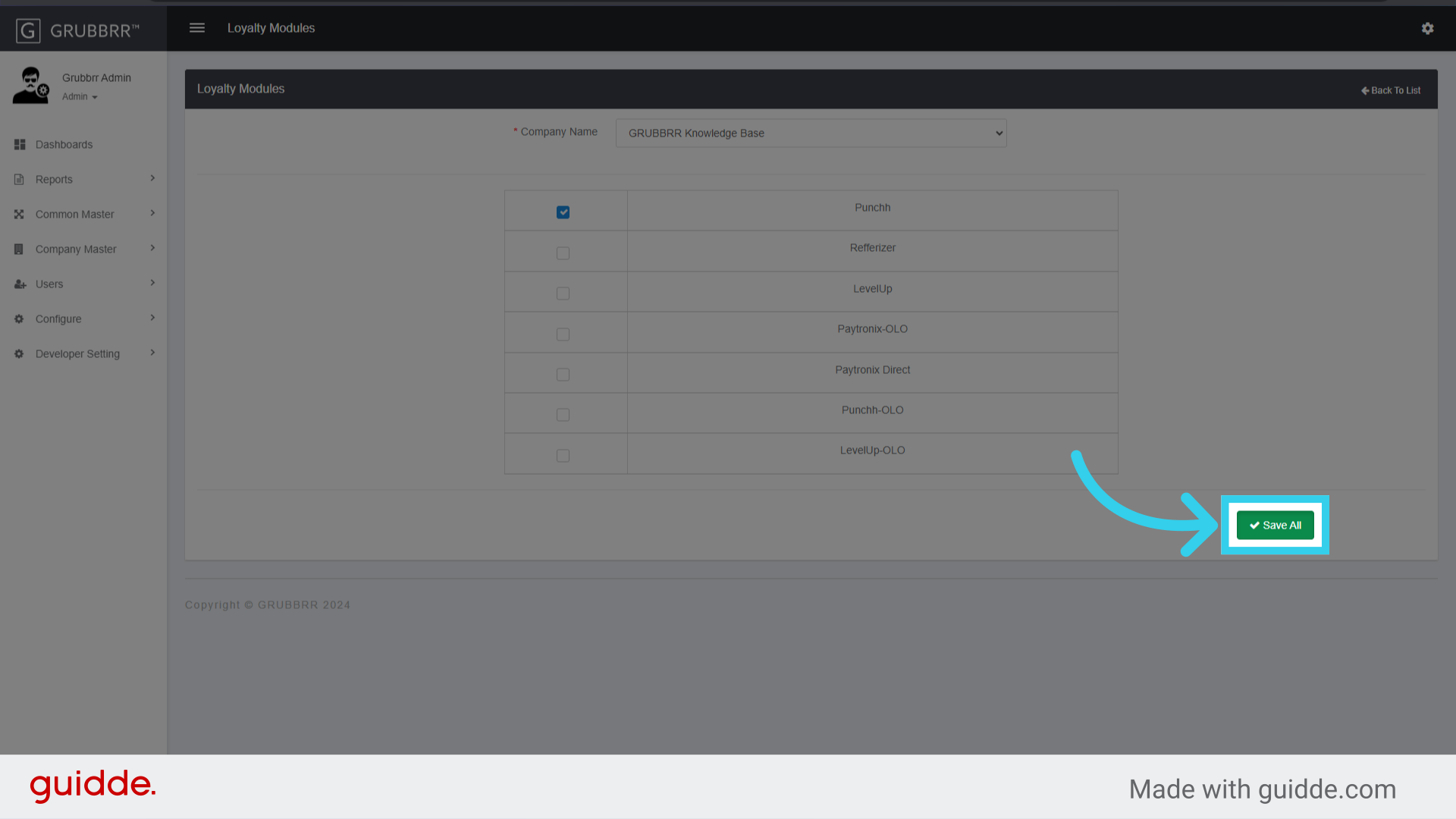This screenshot has width=1456, height=819.
Task: Click the Save All button
Action: pos(1275,525)
